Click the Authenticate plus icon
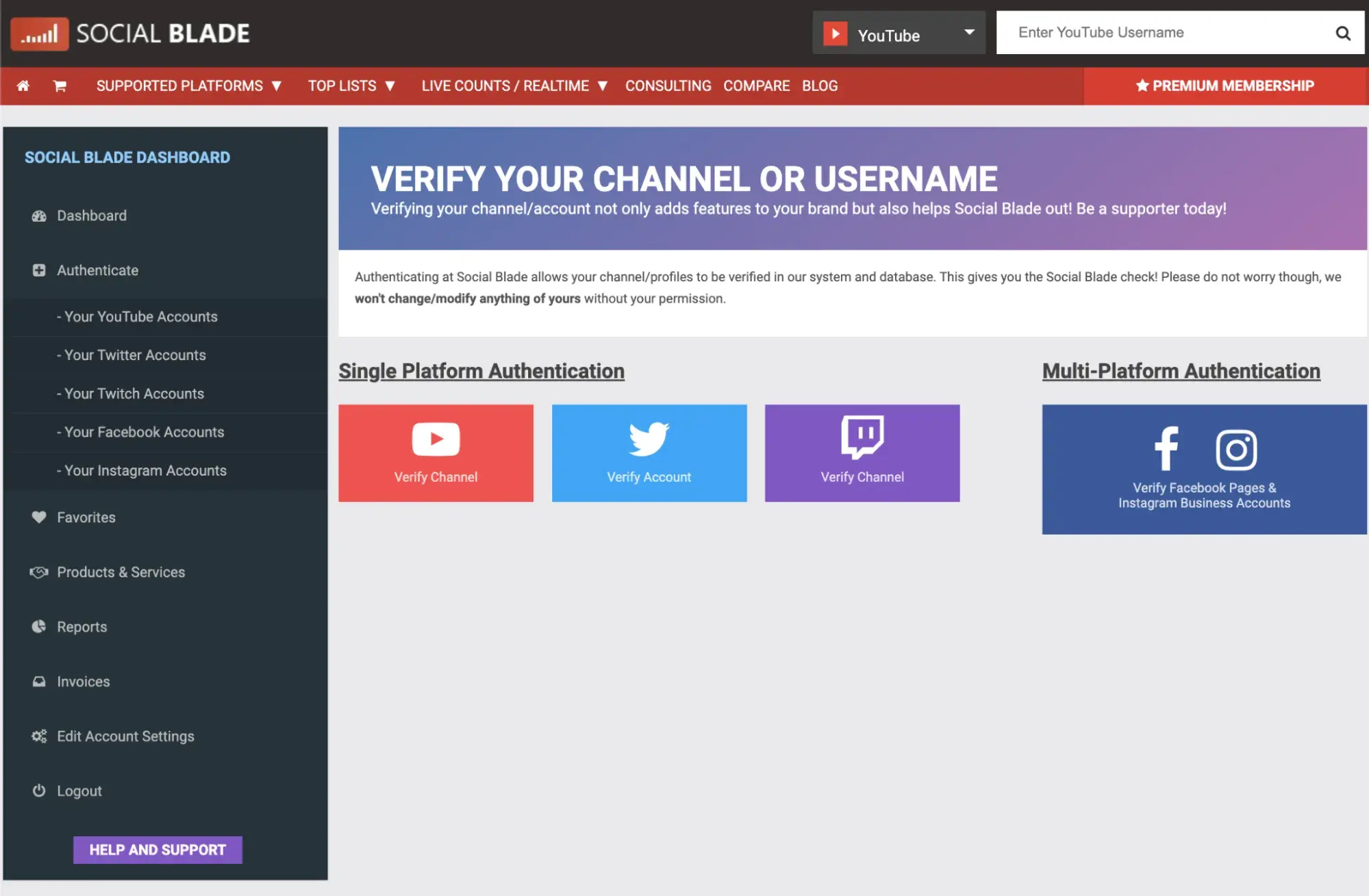1369x896 pixels. pos(39,270)
